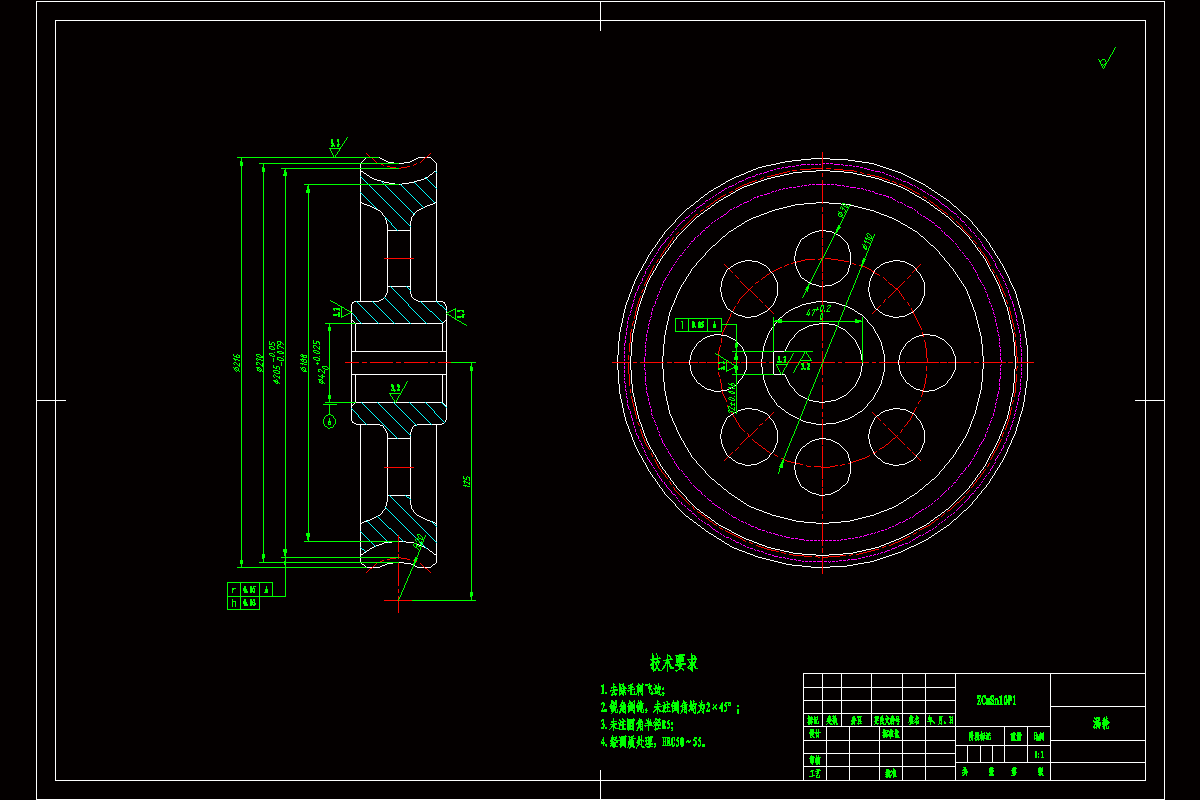1200x800 pixels.
Task: Select roughness symbol inside the bore
Action: point(396,390)
